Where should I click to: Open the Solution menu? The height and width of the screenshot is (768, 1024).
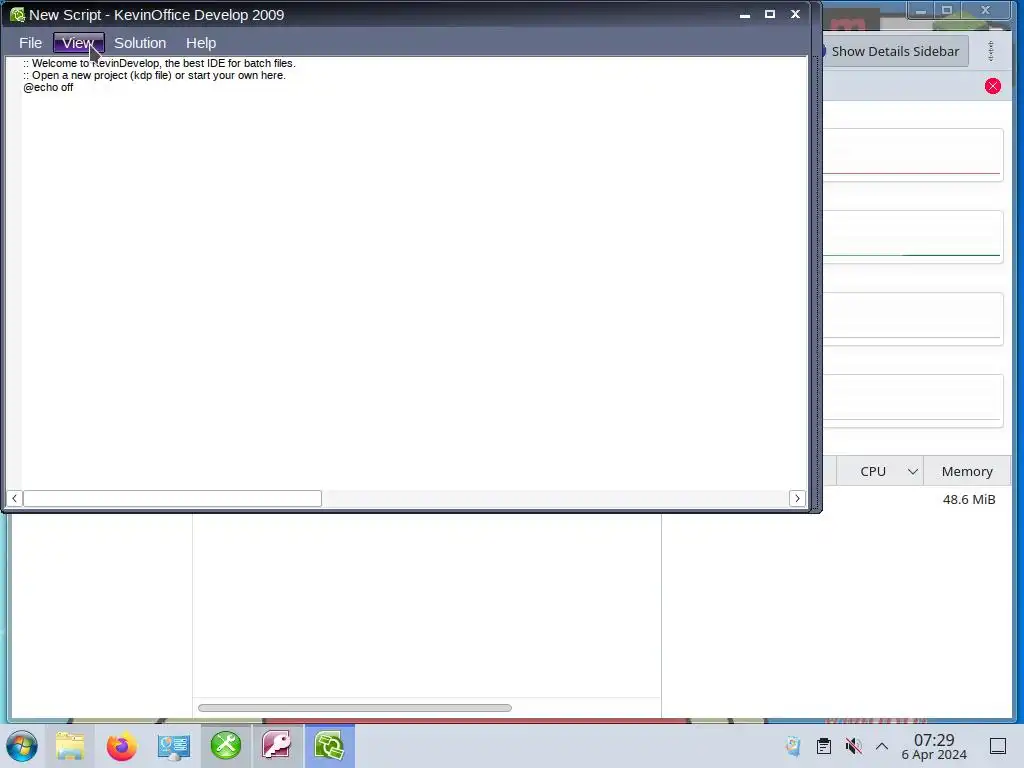(140, 43)
